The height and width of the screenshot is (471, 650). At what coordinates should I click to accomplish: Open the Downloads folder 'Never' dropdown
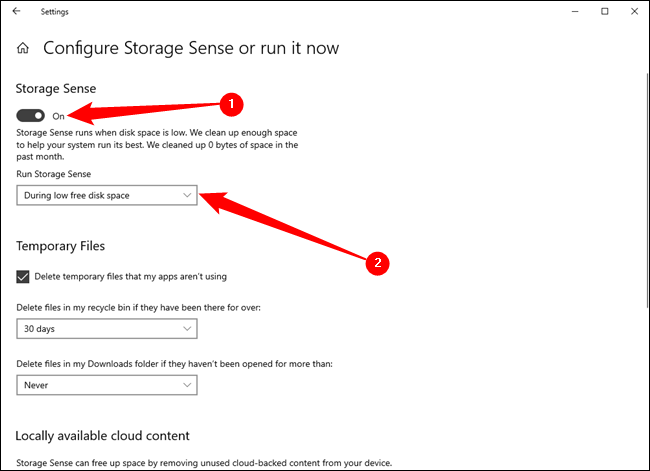click(107, 385)
